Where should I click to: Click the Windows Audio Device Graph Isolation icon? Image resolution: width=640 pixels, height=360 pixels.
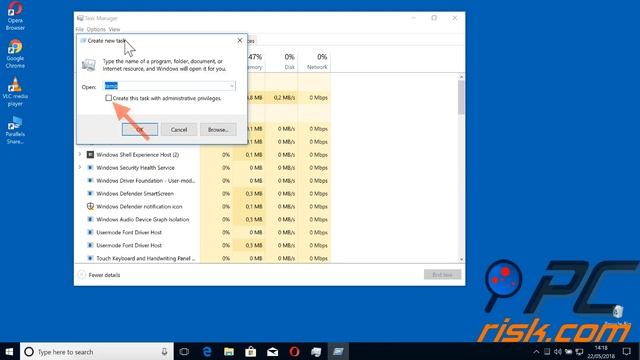pyautogui.click(x=90, y=220)
